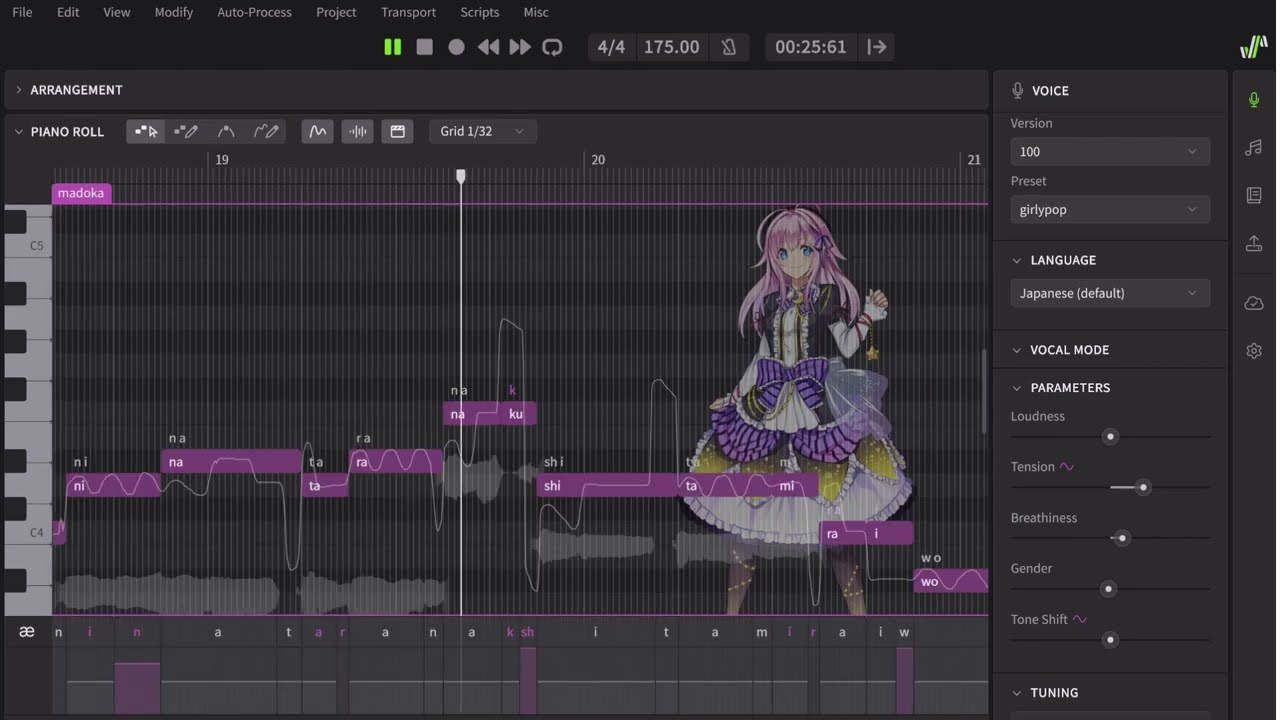Start recording with the round record button
The height and width of the screenshot is (720, 1280).
pos(456,47)
